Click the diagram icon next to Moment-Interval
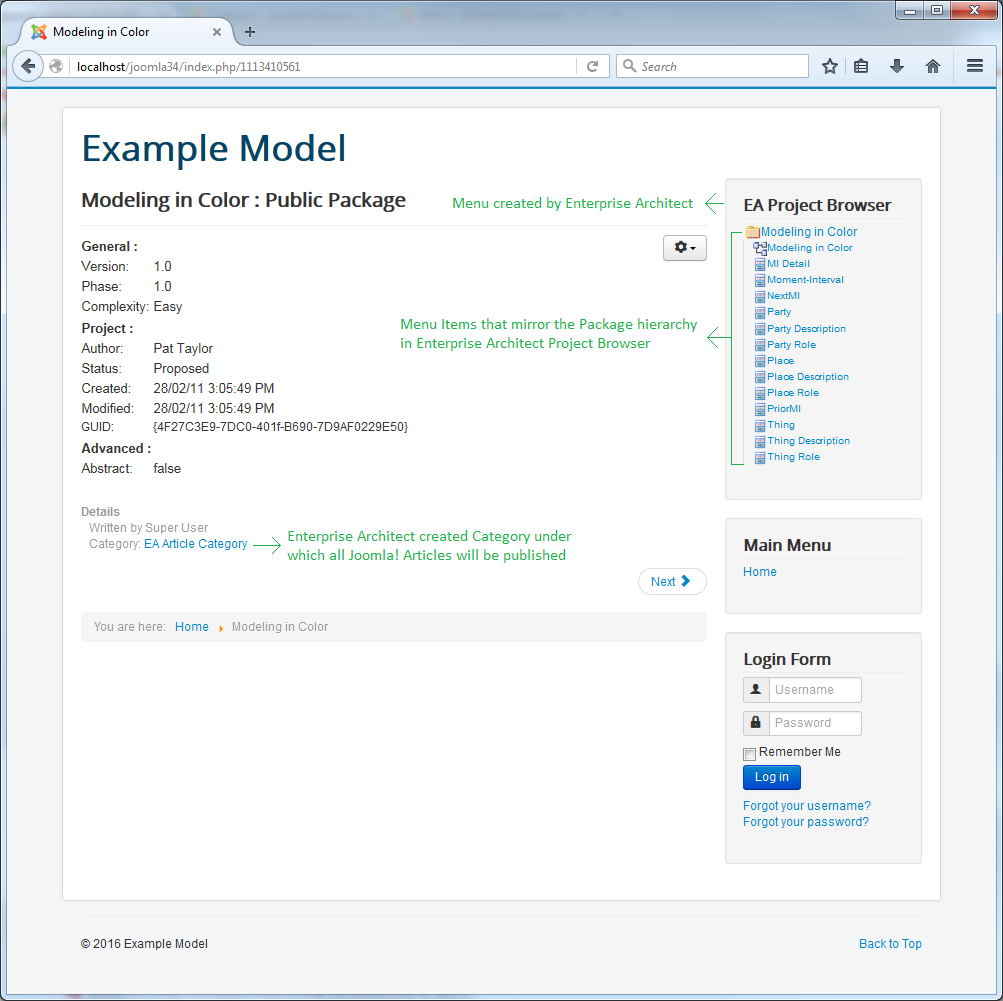This screenshot has height=1001, width=1003. click(761, 280)
